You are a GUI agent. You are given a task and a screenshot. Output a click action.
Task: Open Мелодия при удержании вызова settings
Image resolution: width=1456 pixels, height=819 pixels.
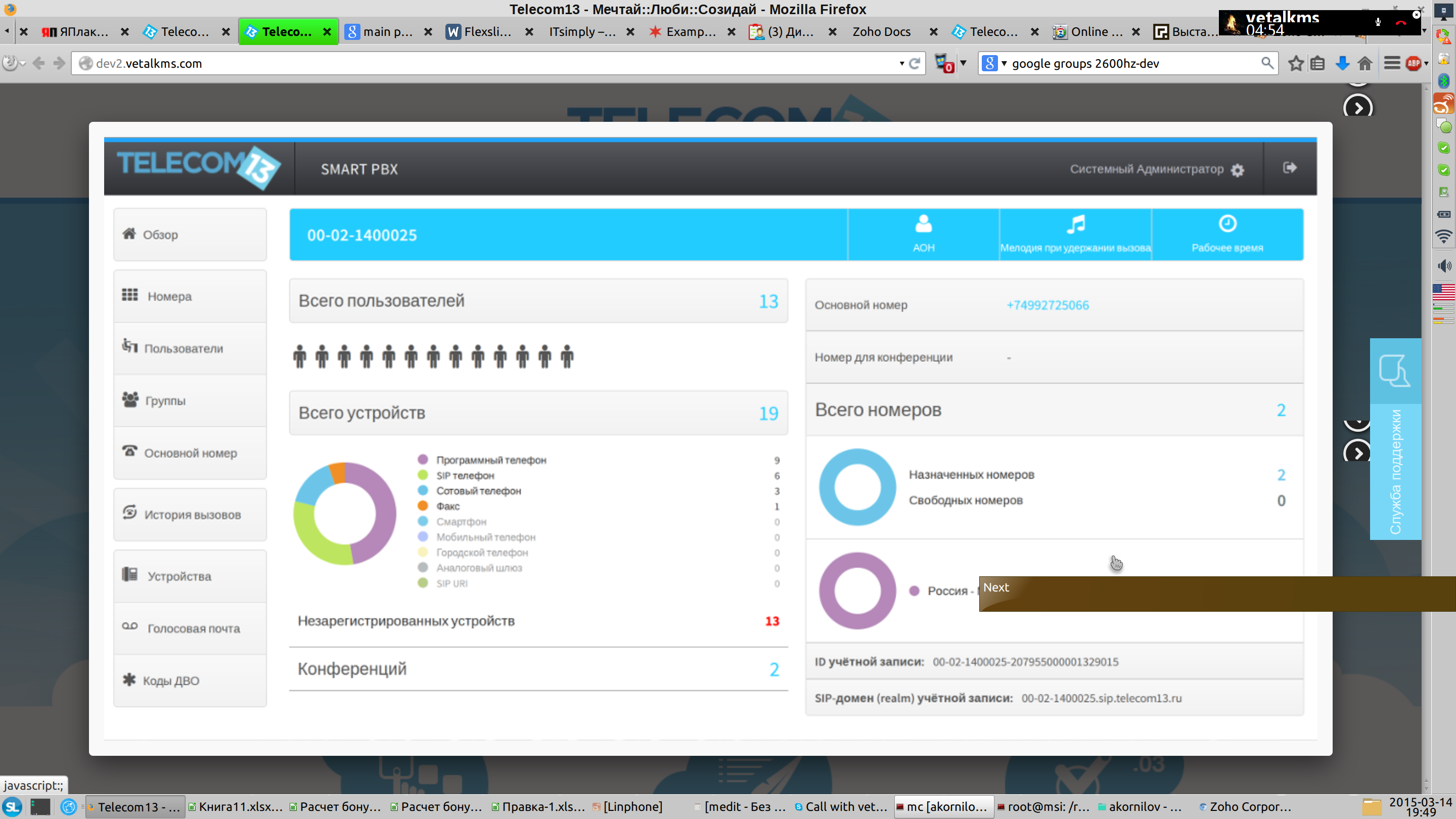point(1075,235)
